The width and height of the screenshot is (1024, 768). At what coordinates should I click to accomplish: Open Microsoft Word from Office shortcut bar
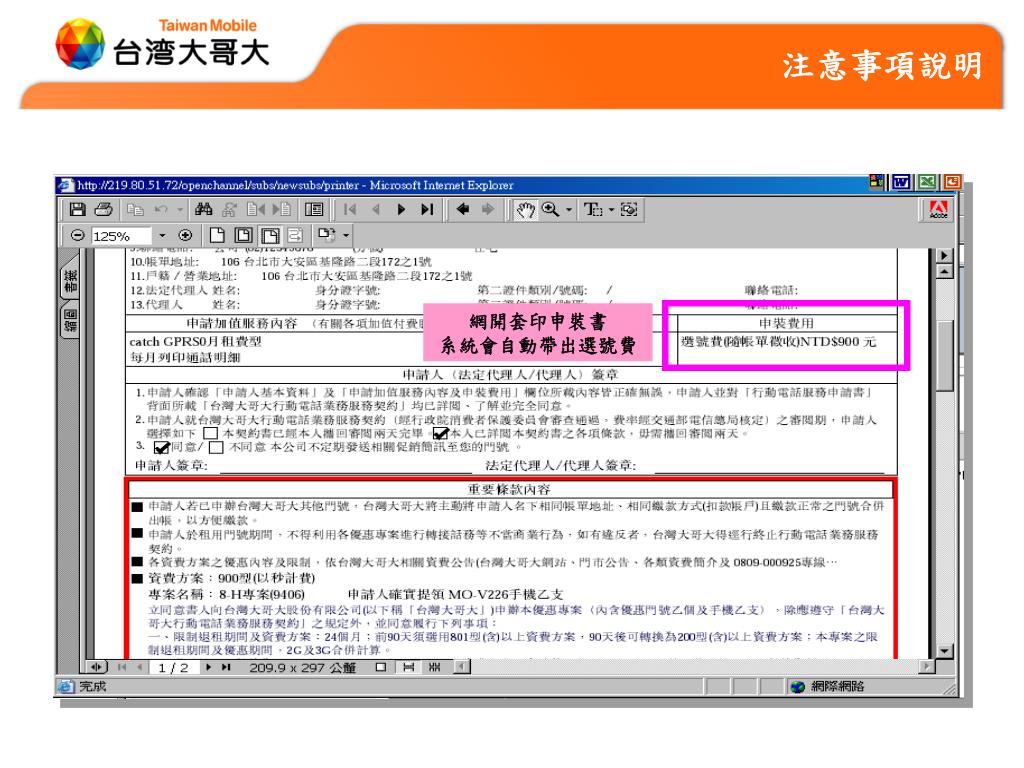point(901,182)
